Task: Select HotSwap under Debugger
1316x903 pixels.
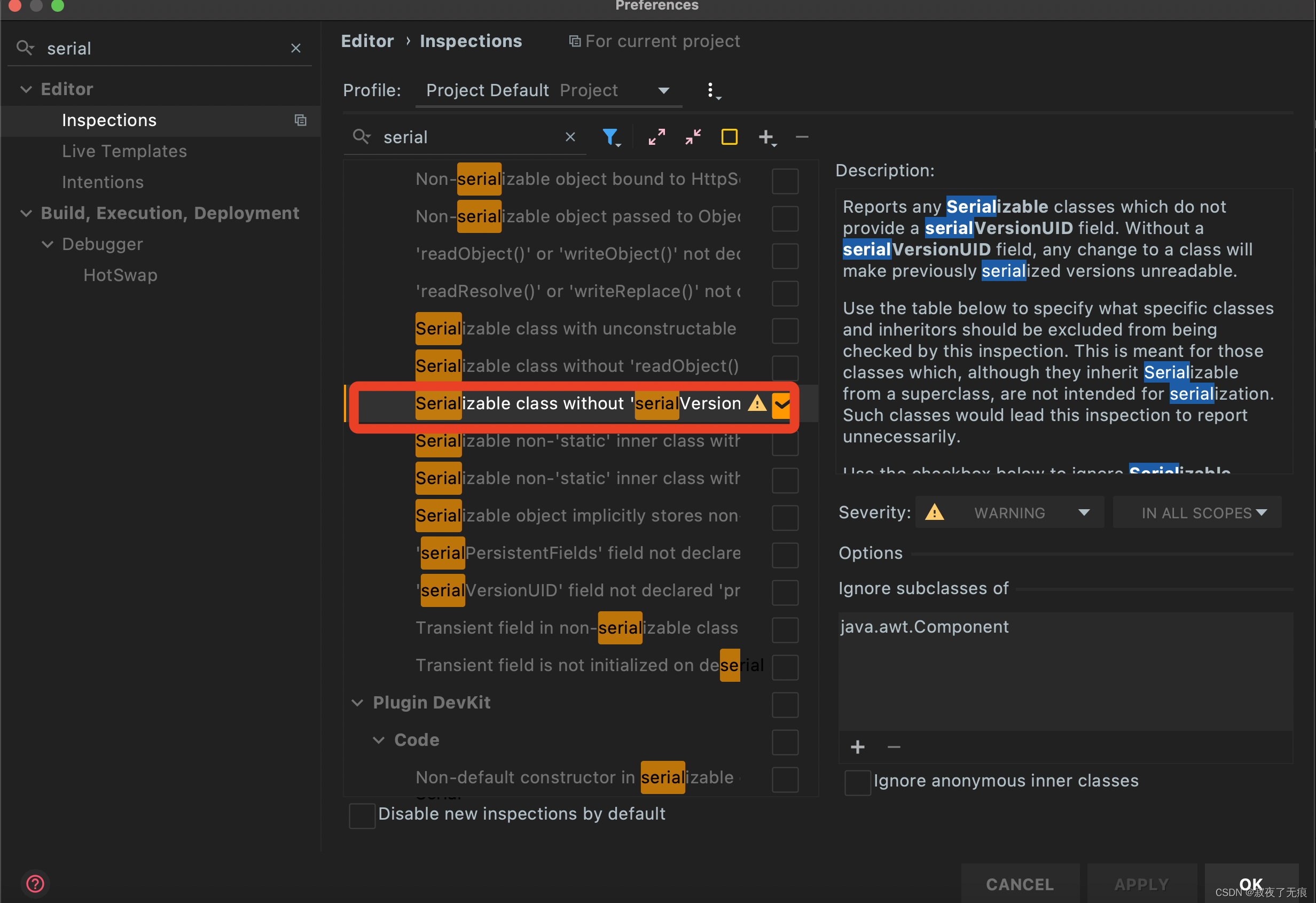Action: (120, 275)
